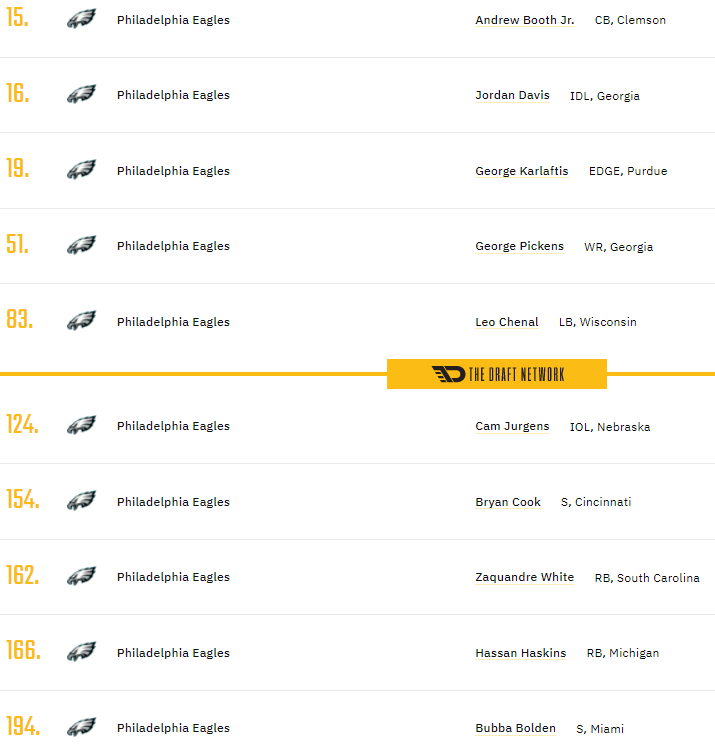This screenshot has height=744, width=715.
Task: Open Leo Chenal player profile
Action: [x=506, y=322]
